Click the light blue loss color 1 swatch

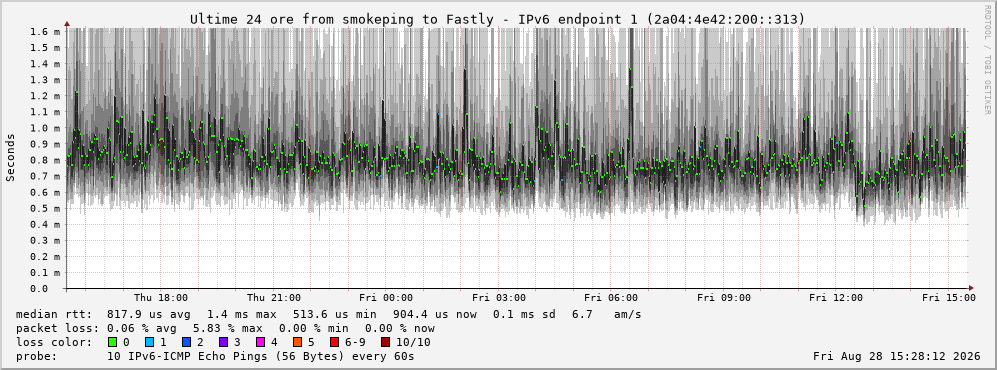coord(149,342)
